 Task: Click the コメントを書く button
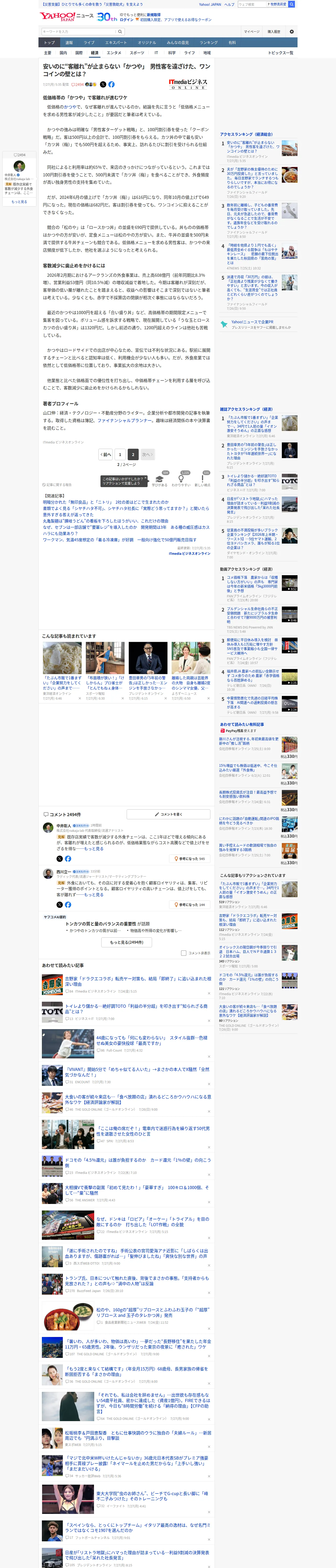click(x=168, y=814)
